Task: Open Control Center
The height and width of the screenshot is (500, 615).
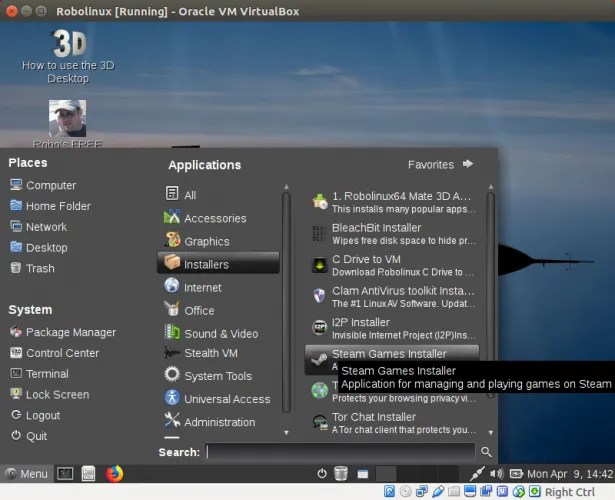Action: click(x=54, y=353)
